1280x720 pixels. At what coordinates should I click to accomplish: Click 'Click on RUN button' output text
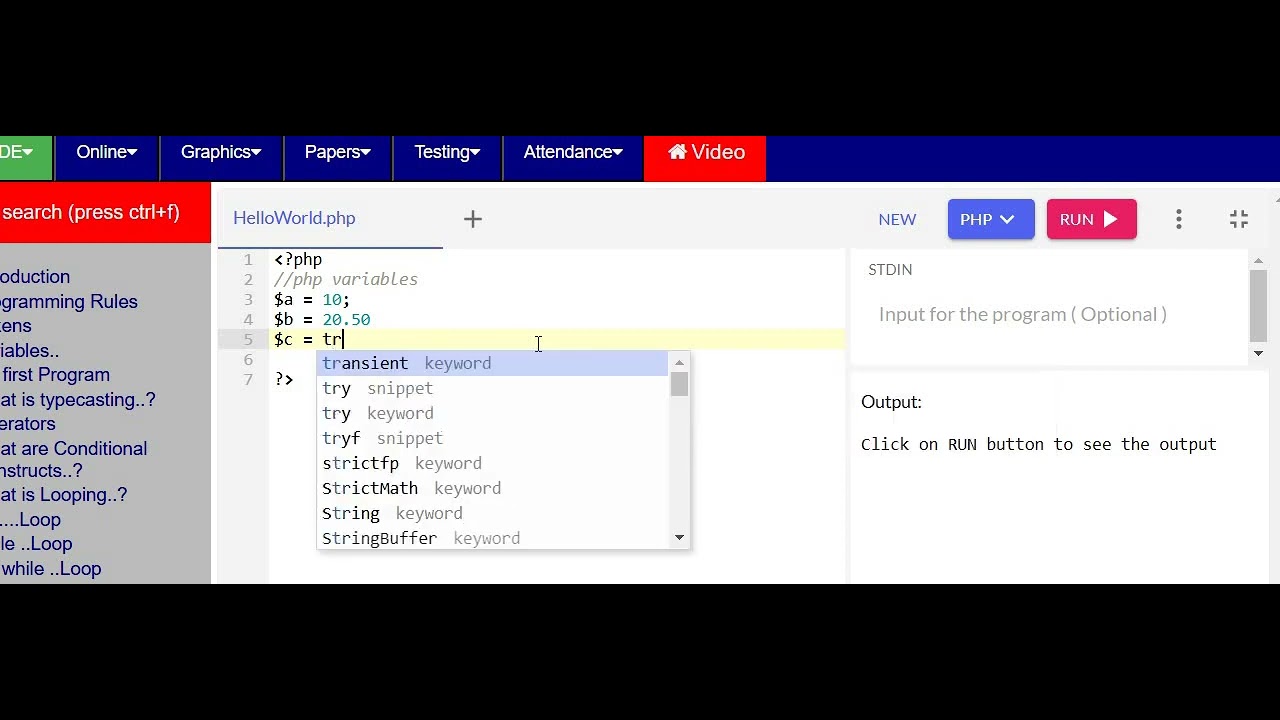coord(1039,444)
